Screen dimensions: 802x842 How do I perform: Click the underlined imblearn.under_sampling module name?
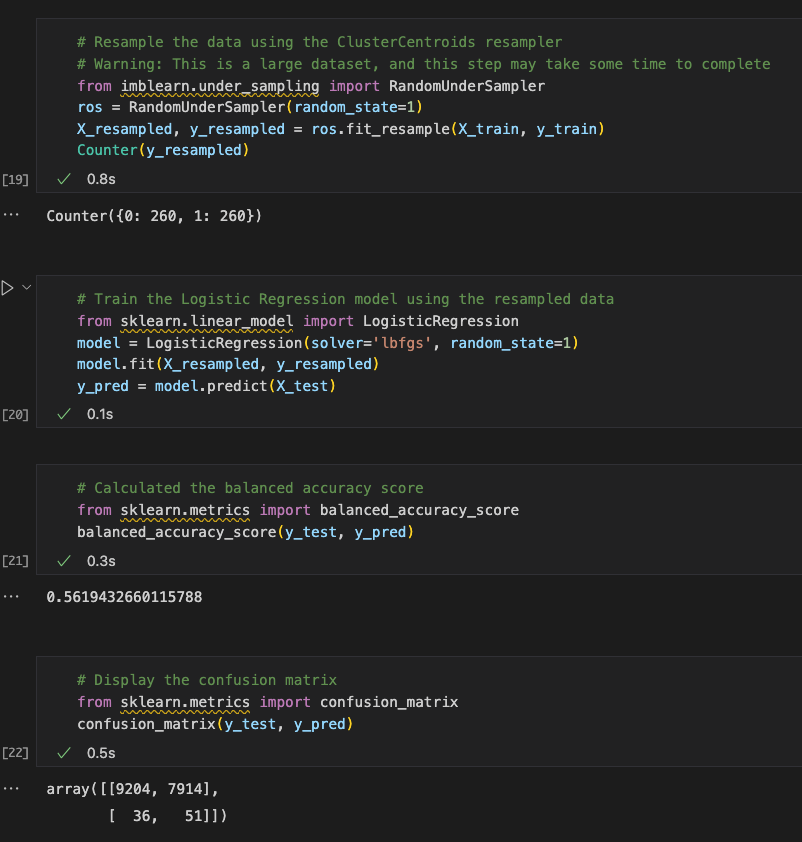220,86
